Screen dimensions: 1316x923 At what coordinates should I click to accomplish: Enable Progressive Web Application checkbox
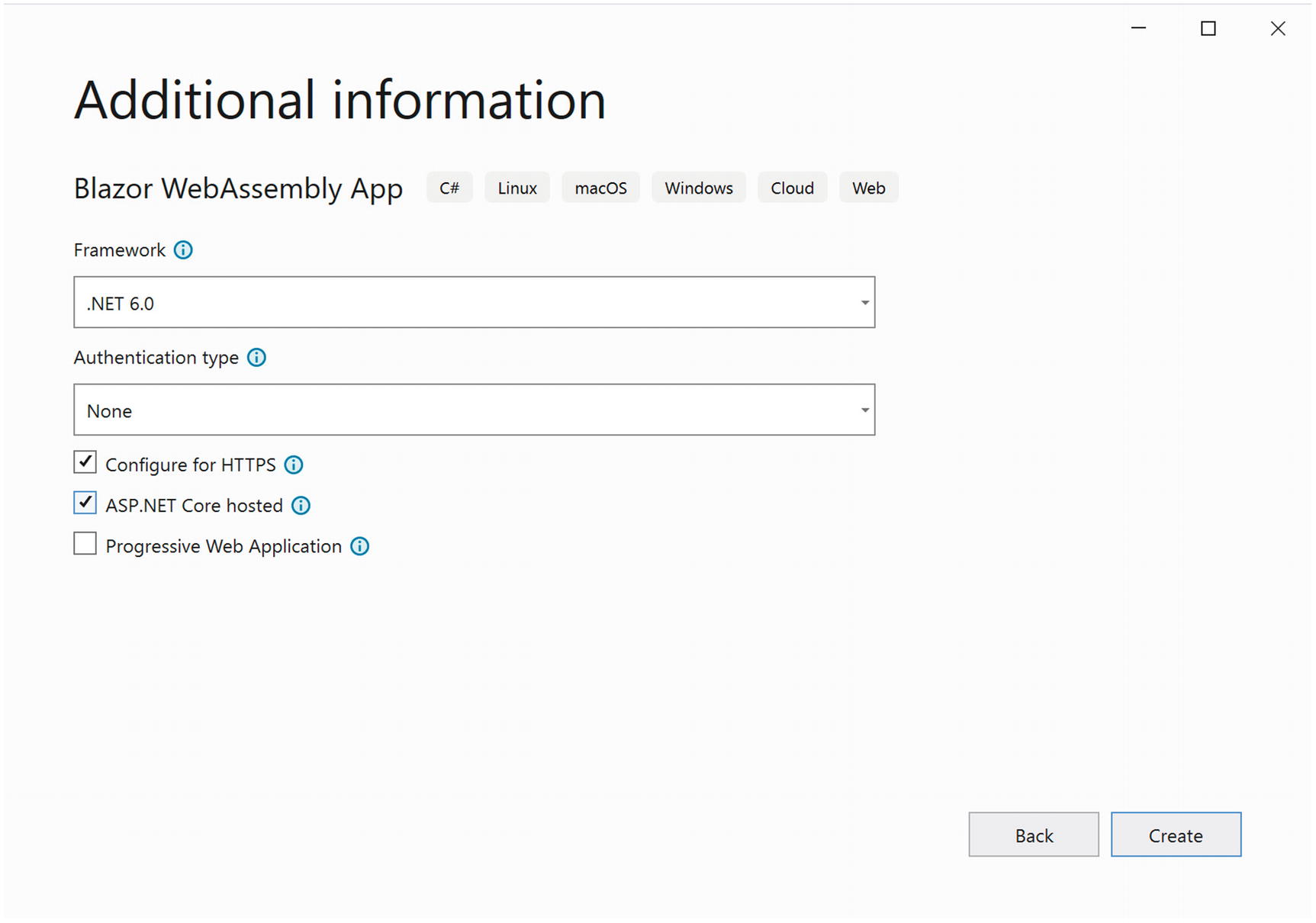point(85,544)
